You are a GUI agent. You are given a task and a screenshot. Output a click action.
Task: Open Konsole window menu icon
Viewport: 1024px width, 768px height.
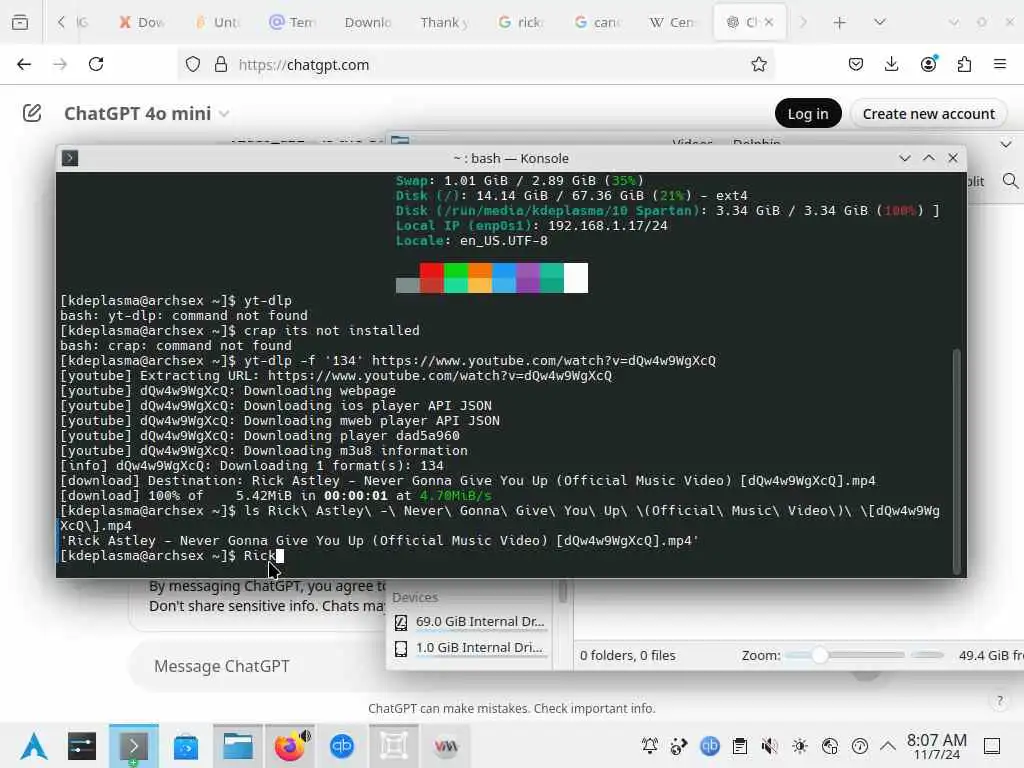(x=70, y=158)
